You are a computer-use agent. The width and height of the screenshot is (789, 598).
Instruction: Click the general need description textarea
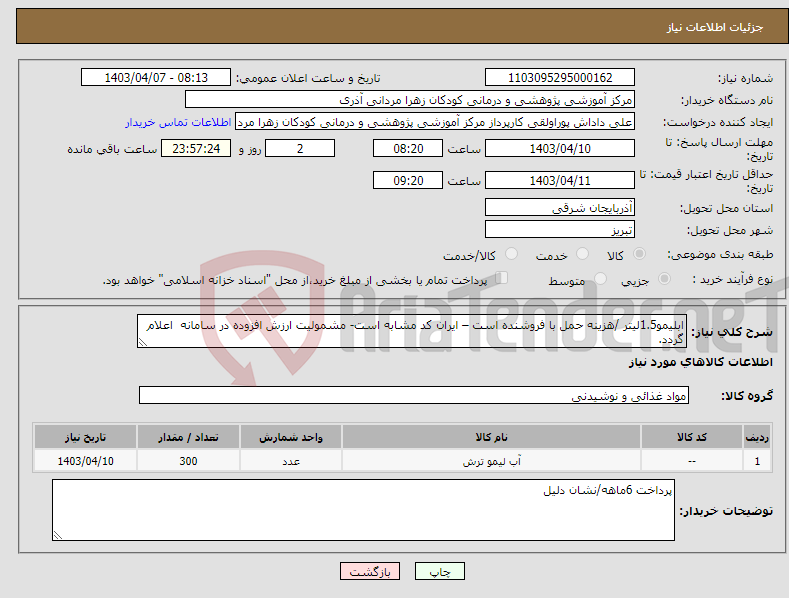tap(412, 331)
